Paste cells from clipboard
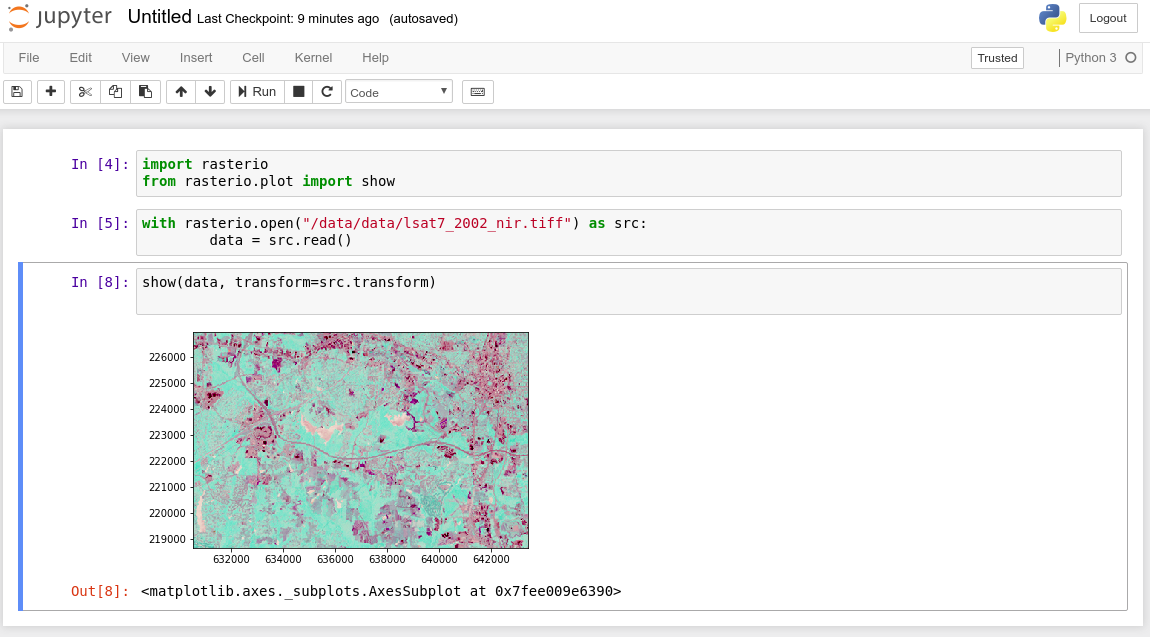 [x=144, y=91]
